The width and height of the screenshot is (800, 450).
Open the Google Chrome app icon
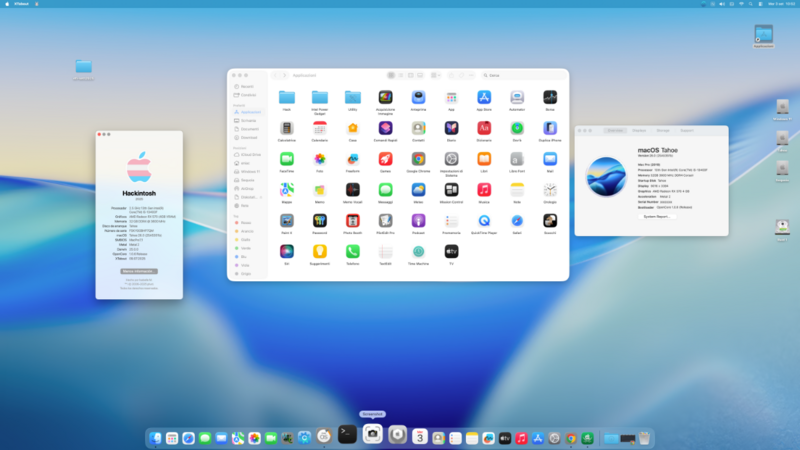click(x=418, y=159)
